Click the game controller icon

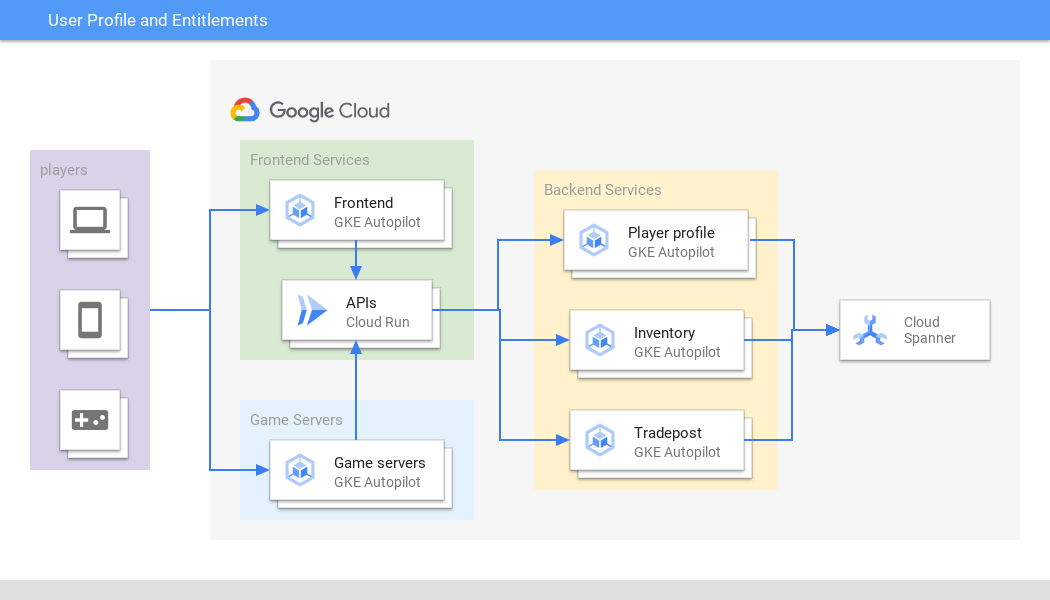click(x=90, y=420)
